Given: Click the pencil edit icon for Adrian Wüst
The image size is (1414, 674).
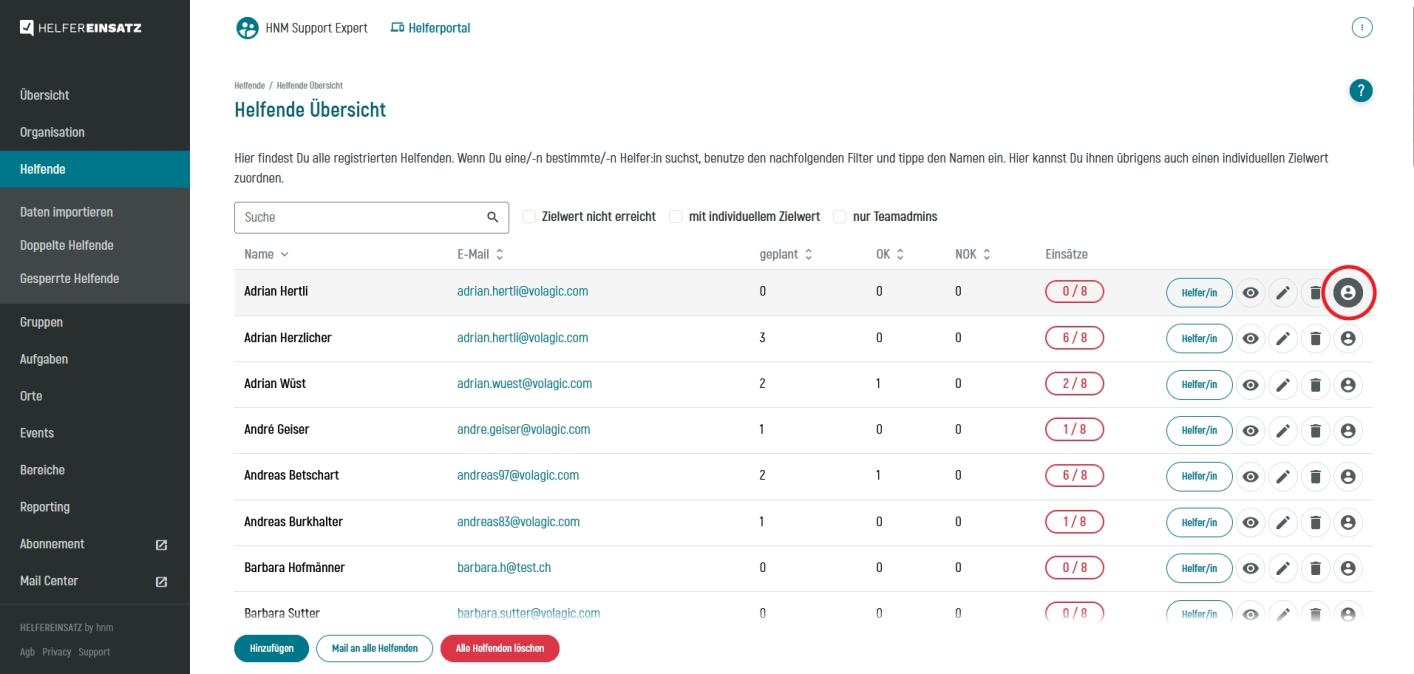Looking at the screenshot, I should [1282, 385].
